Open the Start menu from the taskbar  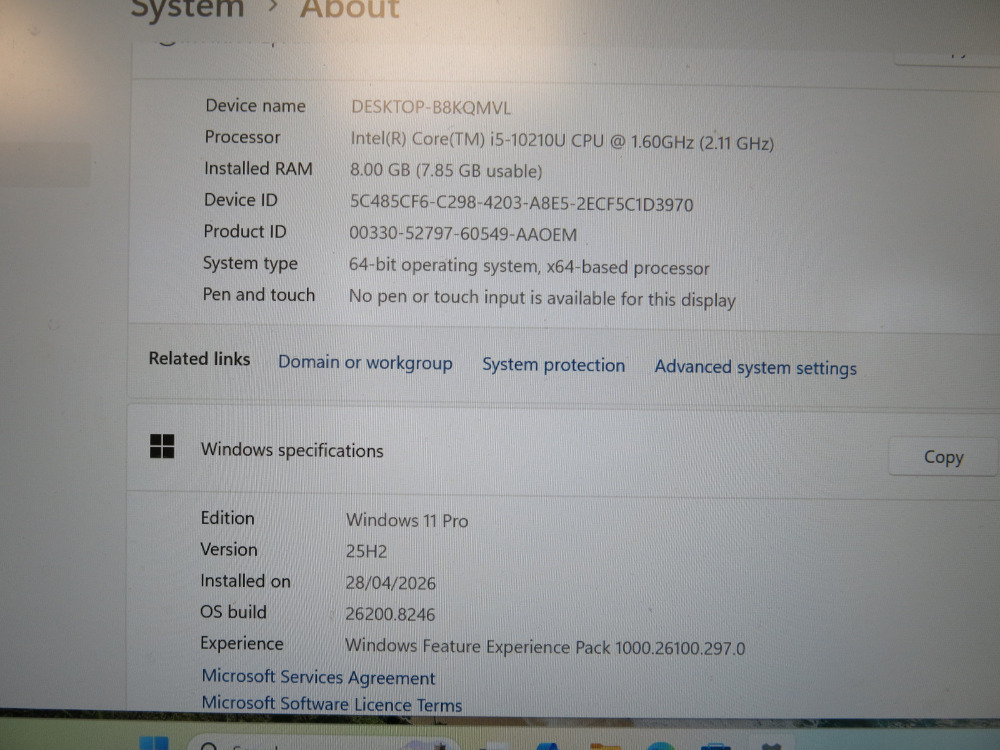point(154,744)
